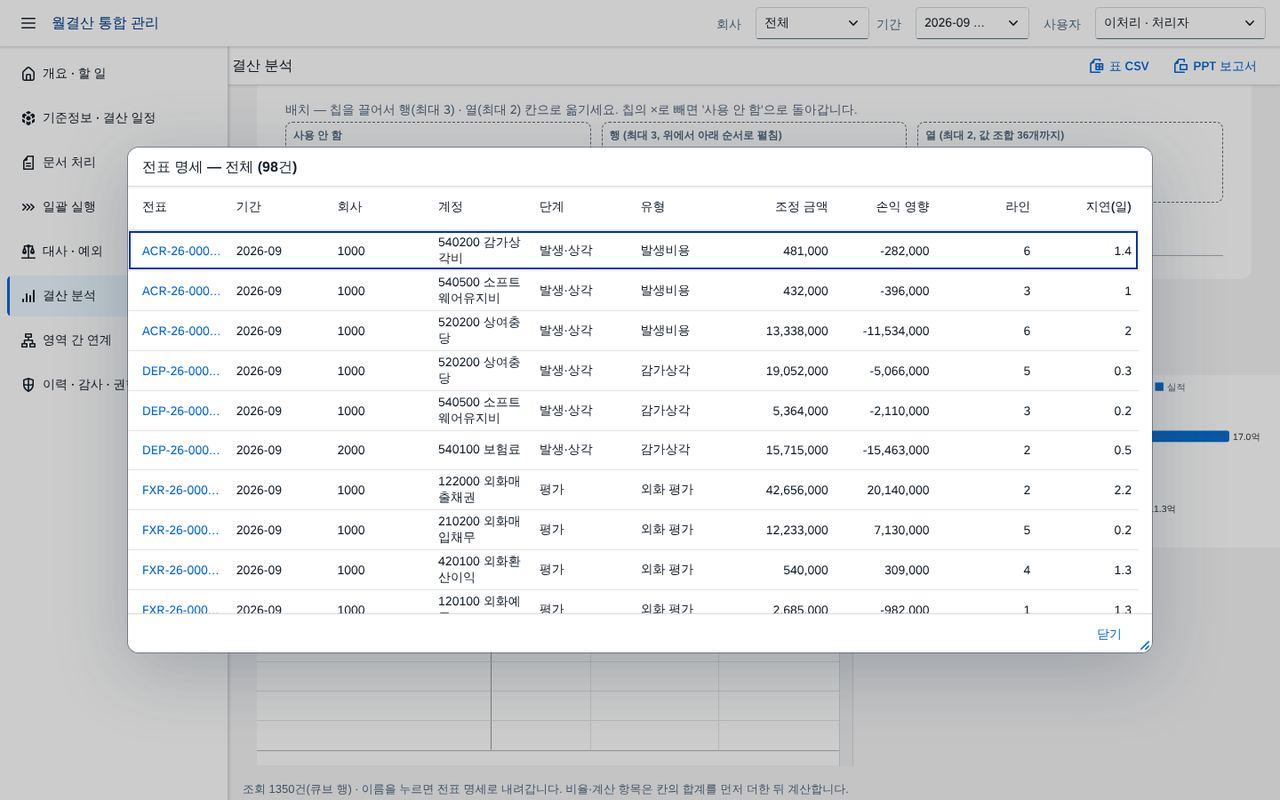The width and height of the screenshot is (1280, 800).
Task: Click the 표 CSV export icon
Action: tap(1096, 66)
